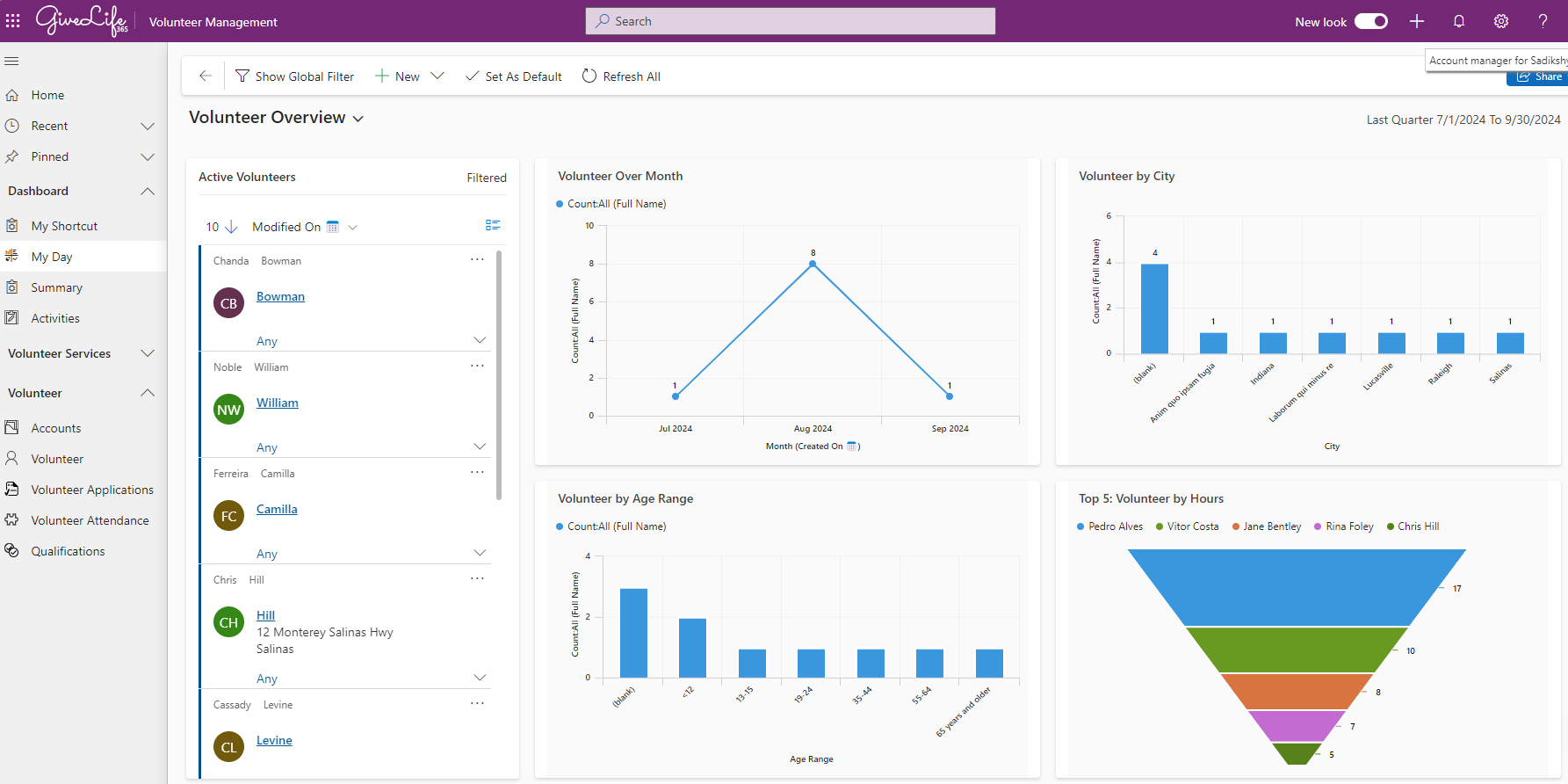The width and height of the screenshot is (1568, 784).
Task: Open the Bowman volunteer link
Action: tap(280, 296)
